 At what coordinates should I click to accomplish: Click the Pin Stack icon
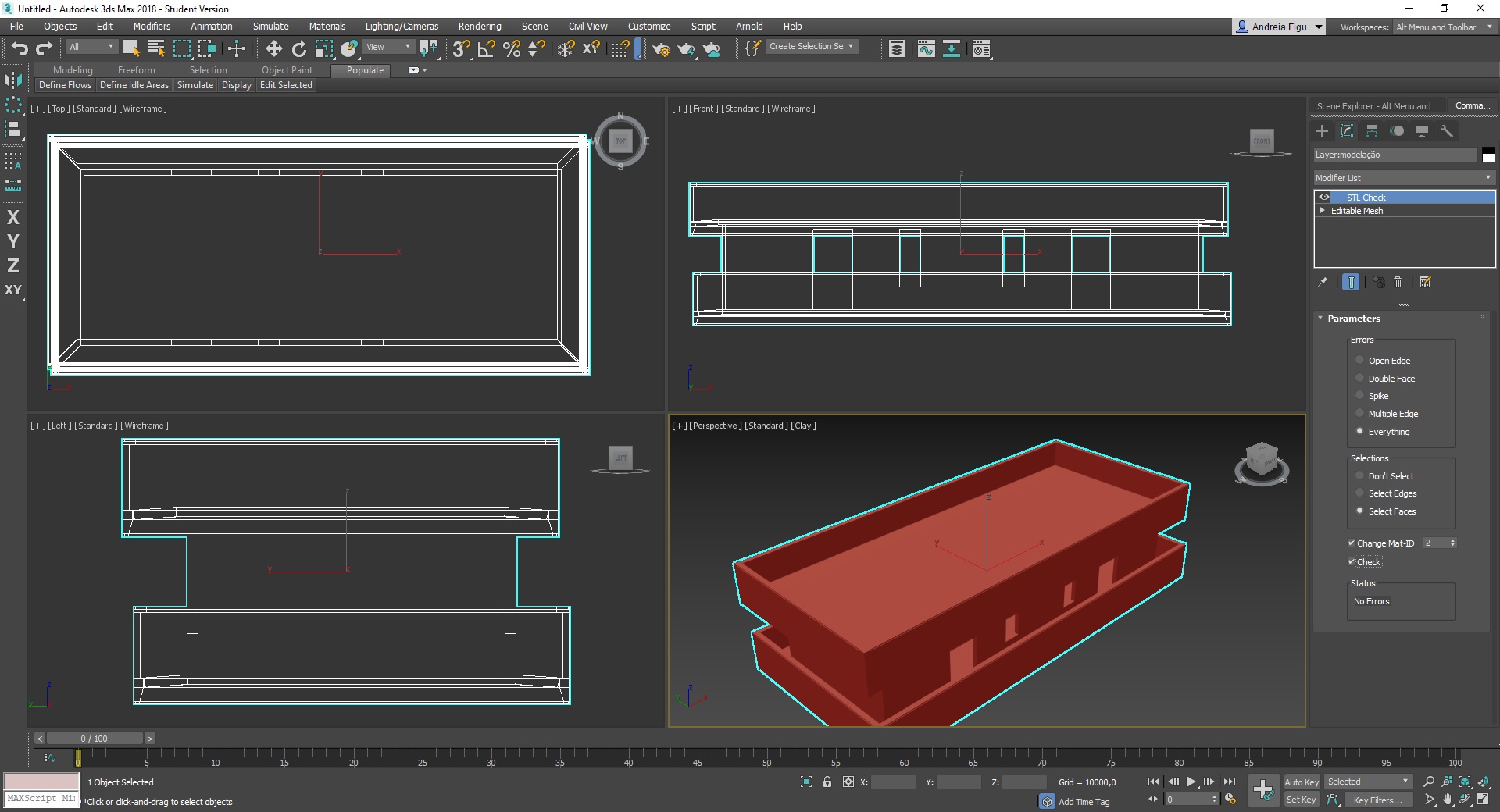click(1323, 282)
